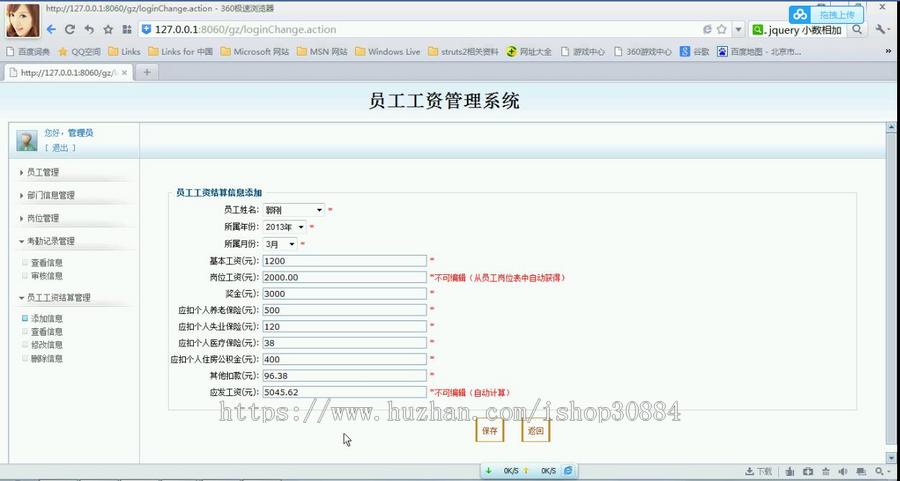The image size is (900, 481).
Task: Open 查看信息 under 员工工资结算管理
Action: point(46,332)
